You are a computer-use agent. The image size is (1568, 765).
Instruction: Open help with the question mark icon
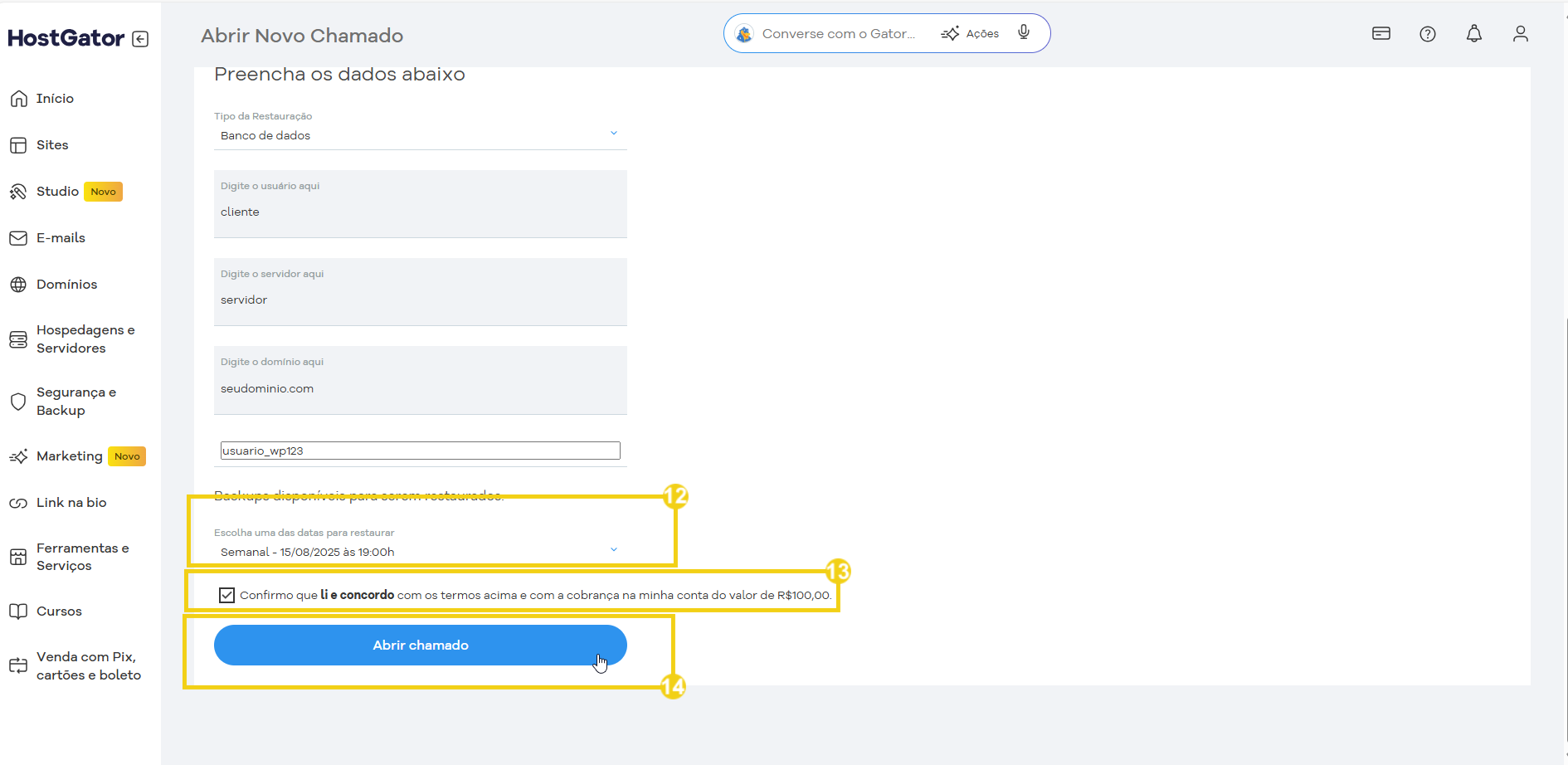[x=1428, y=34]
